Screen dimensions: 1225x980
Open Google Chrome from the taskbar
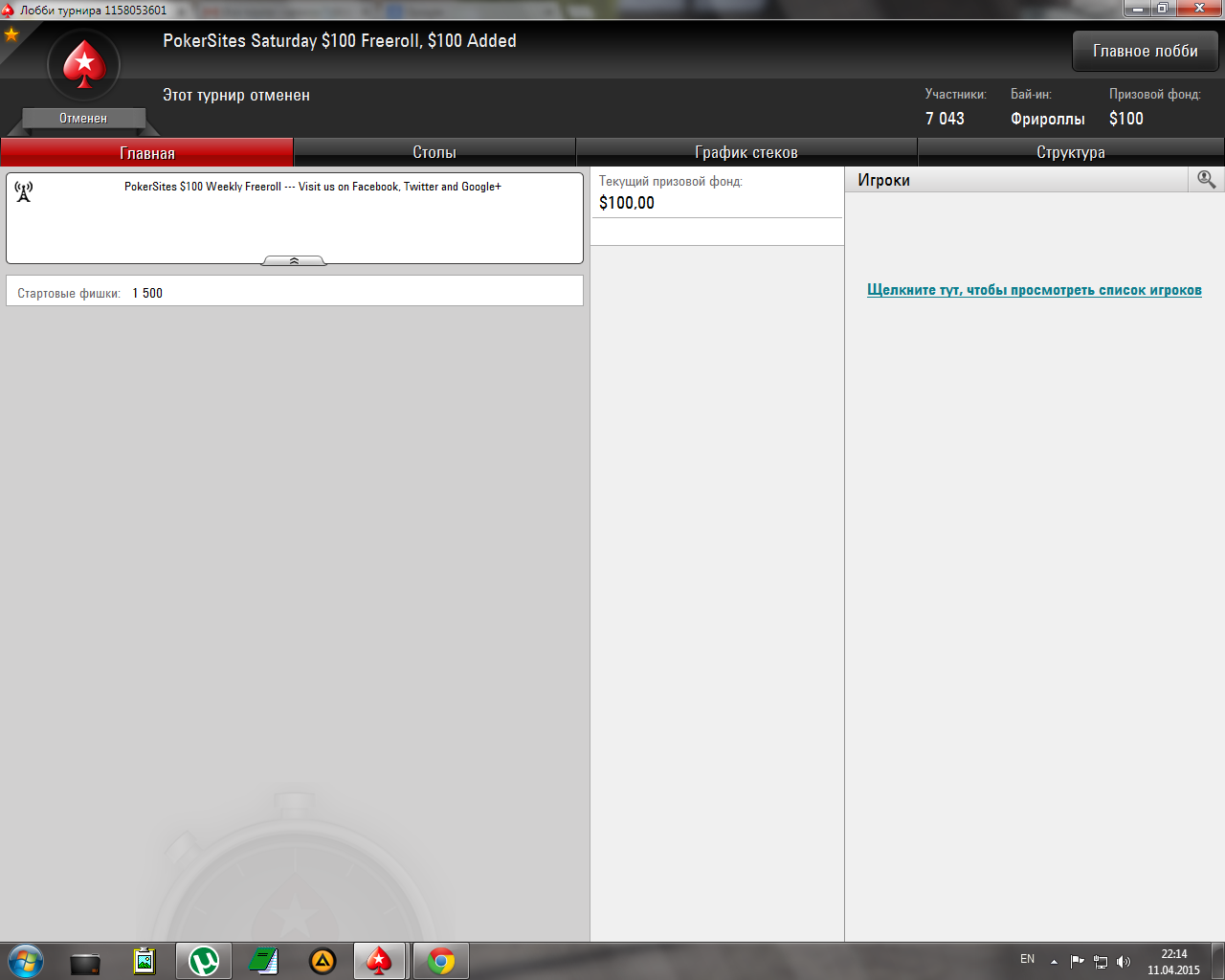click(441, 961)
